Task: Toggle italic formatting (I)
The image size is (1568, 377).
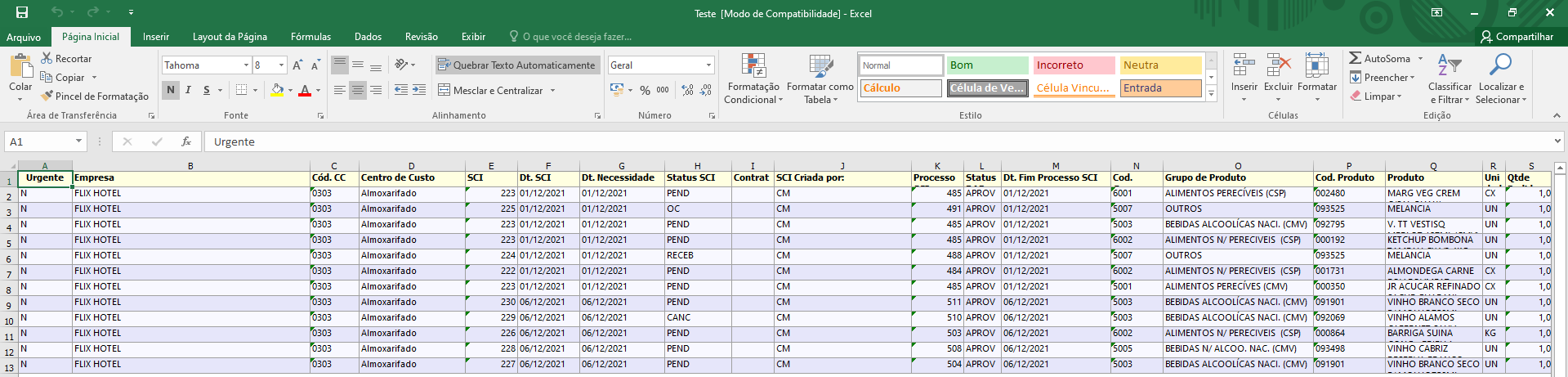Action: 188,90
